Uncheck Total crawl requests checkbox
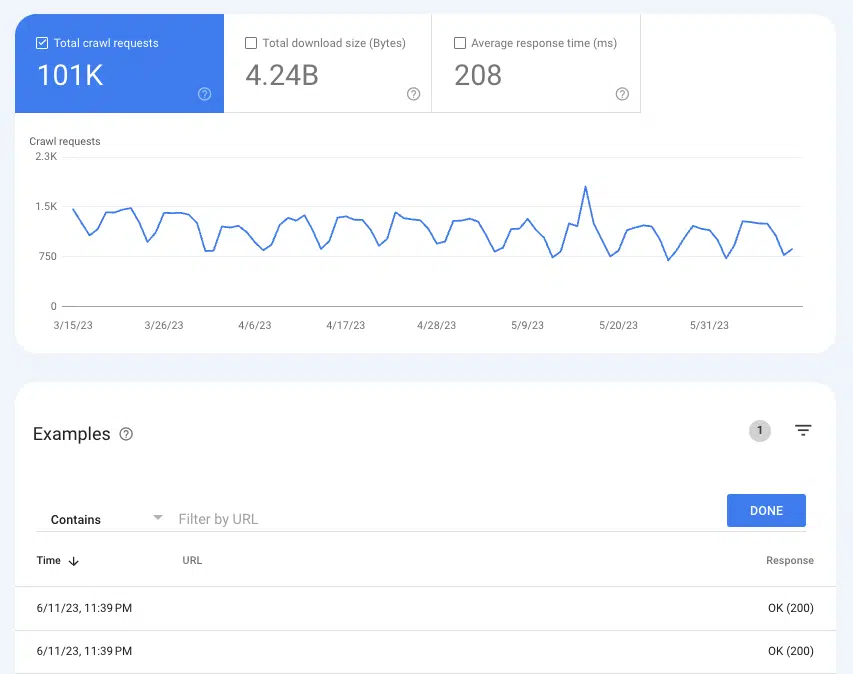The image size is (853, 674). (42, 43)
